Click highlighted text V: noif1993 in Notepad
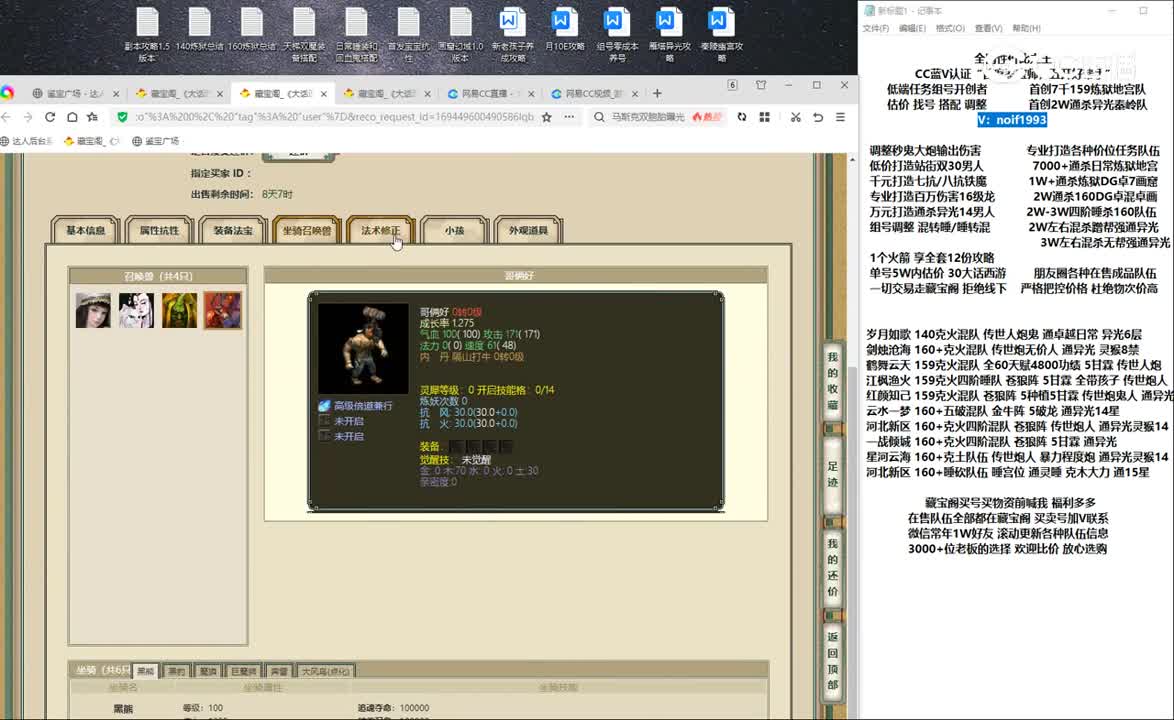 tap(1012, 120)
